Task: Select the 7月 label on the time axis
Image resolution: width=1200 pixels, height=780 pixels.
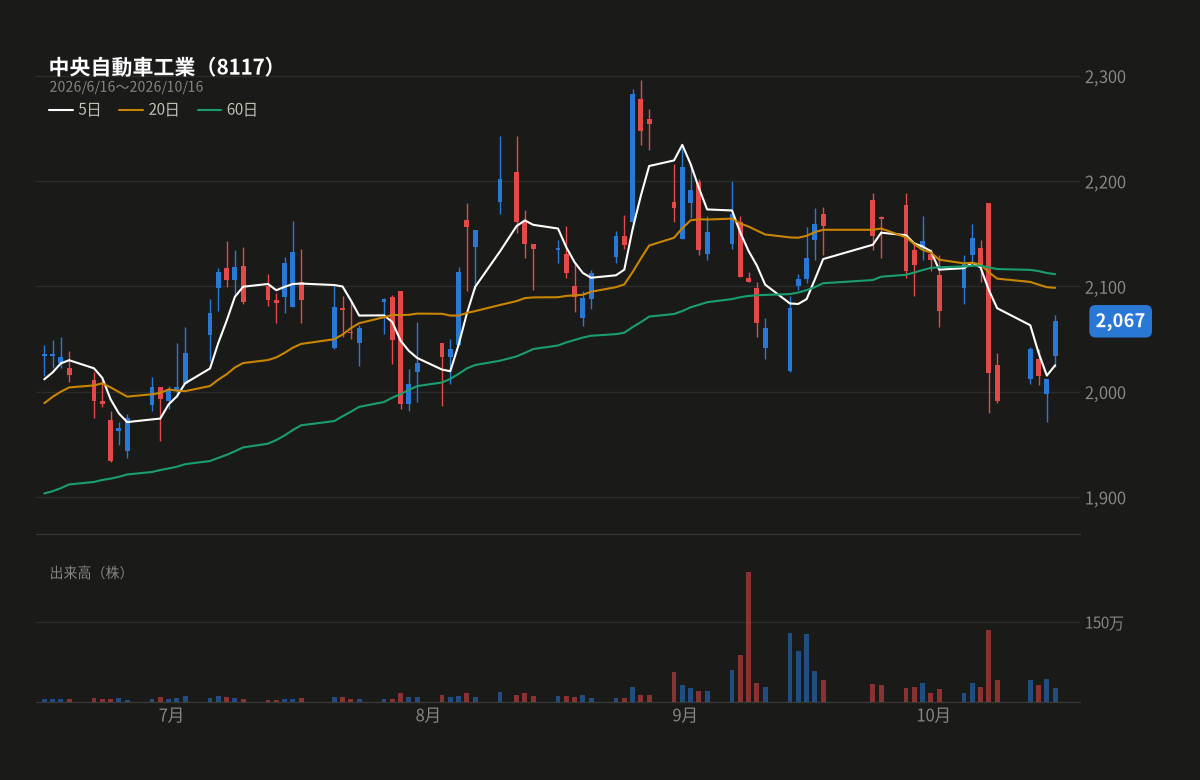Action: coord(171,715)
